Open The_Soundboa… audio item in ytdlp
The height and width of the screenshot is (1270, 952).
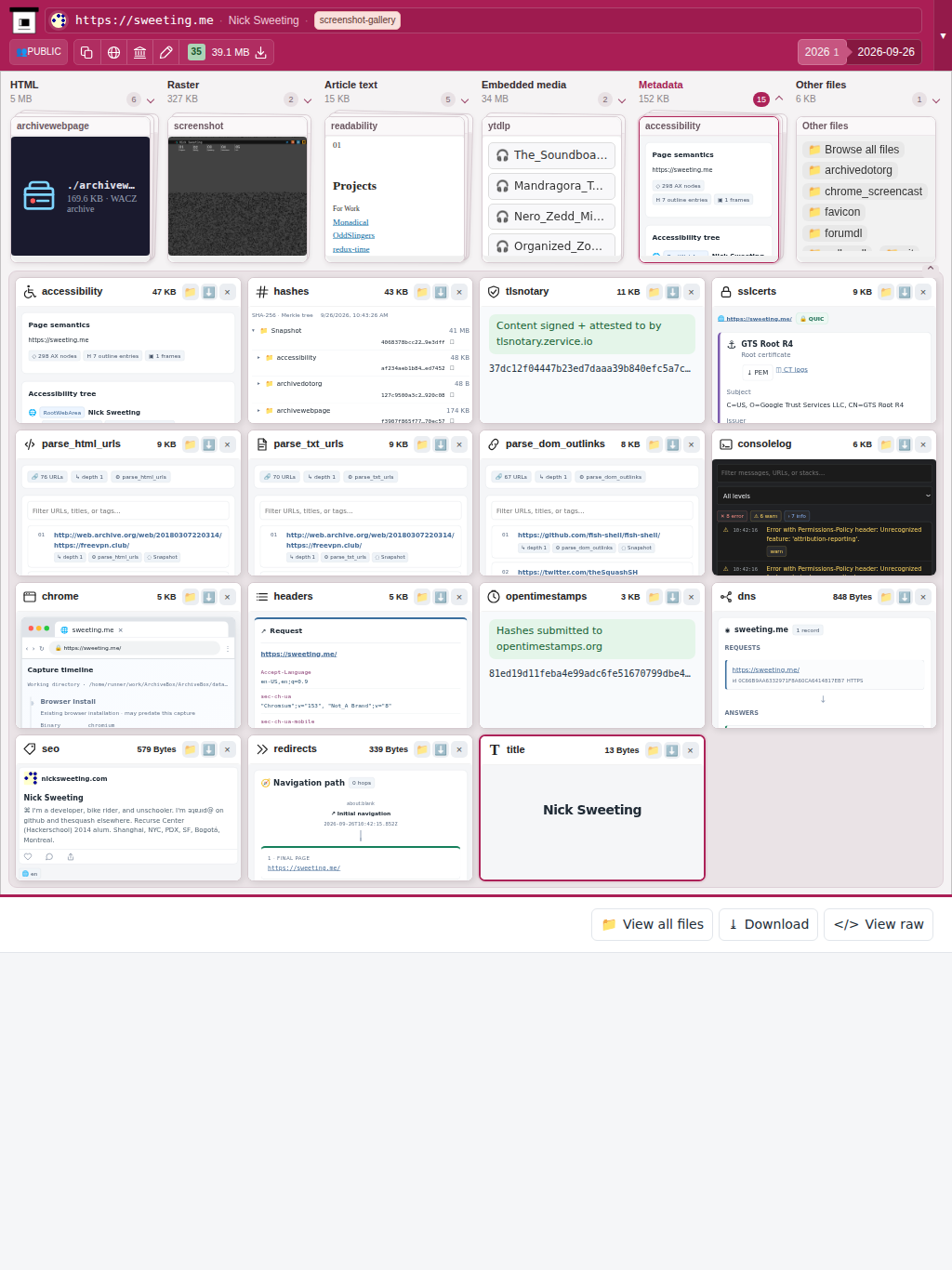click(551, 155)
